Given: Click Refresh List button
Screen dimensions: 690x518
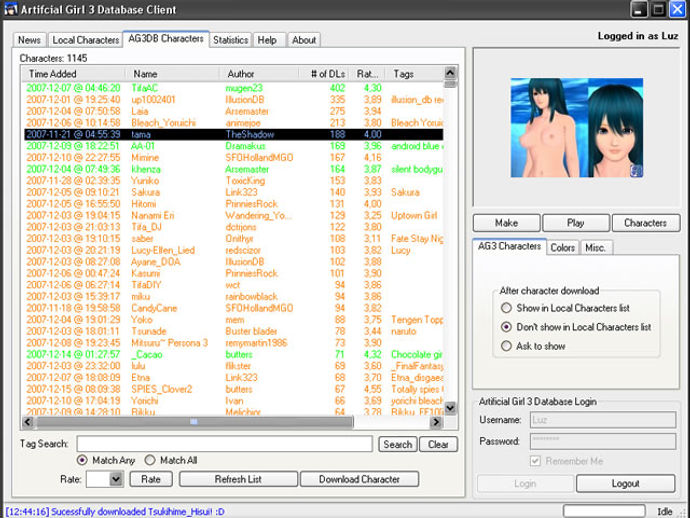Looking at the screenshot, I should tap(238, 479).
